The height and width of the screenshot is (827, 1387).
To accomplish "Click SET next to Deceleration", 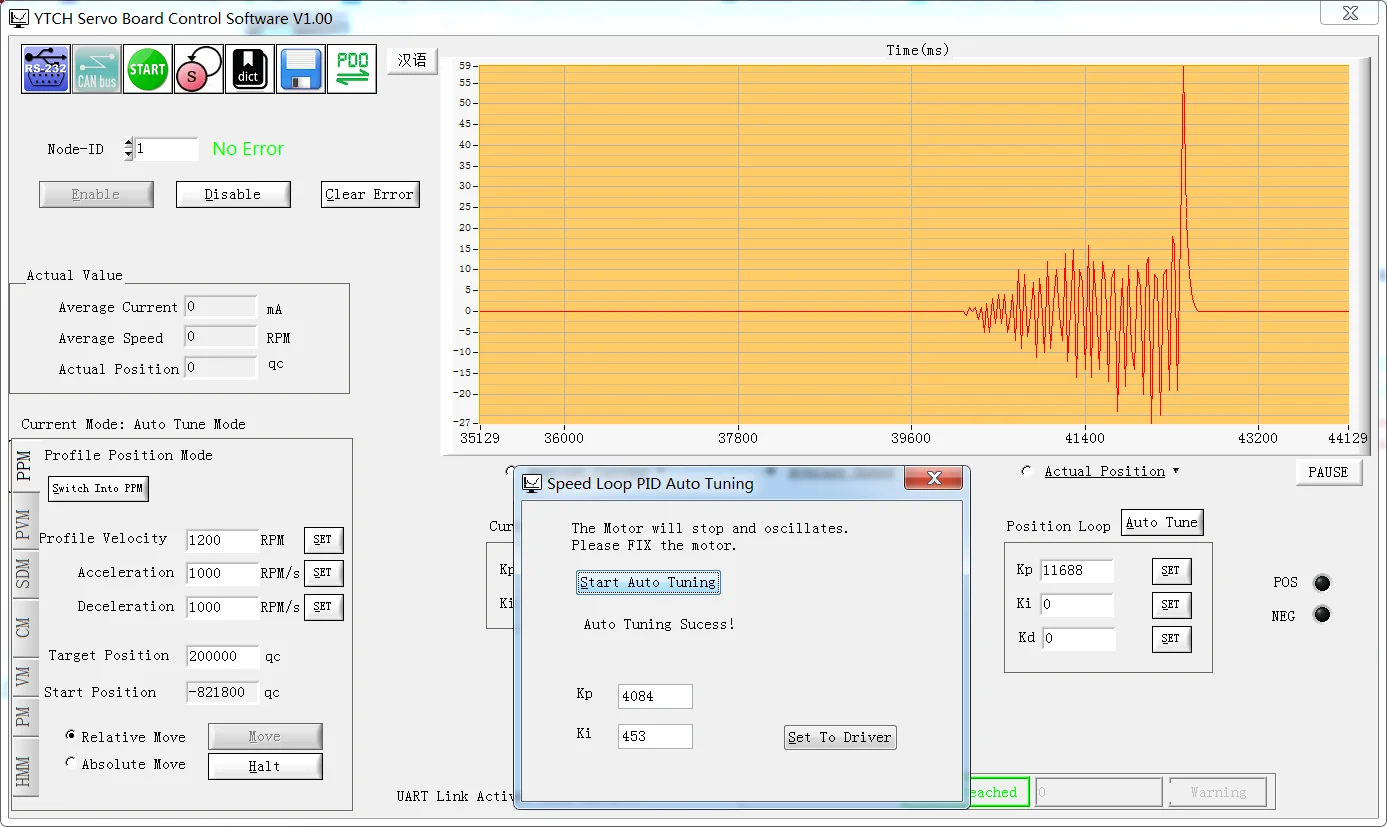I will (x=323, y=607).
